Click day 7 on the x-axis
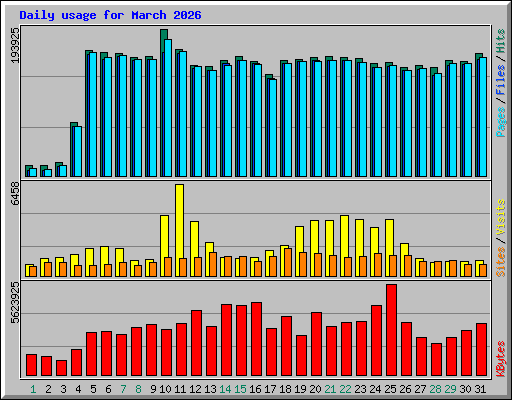The width and height of the screenshot is (512, 400). tap(123, 389)
